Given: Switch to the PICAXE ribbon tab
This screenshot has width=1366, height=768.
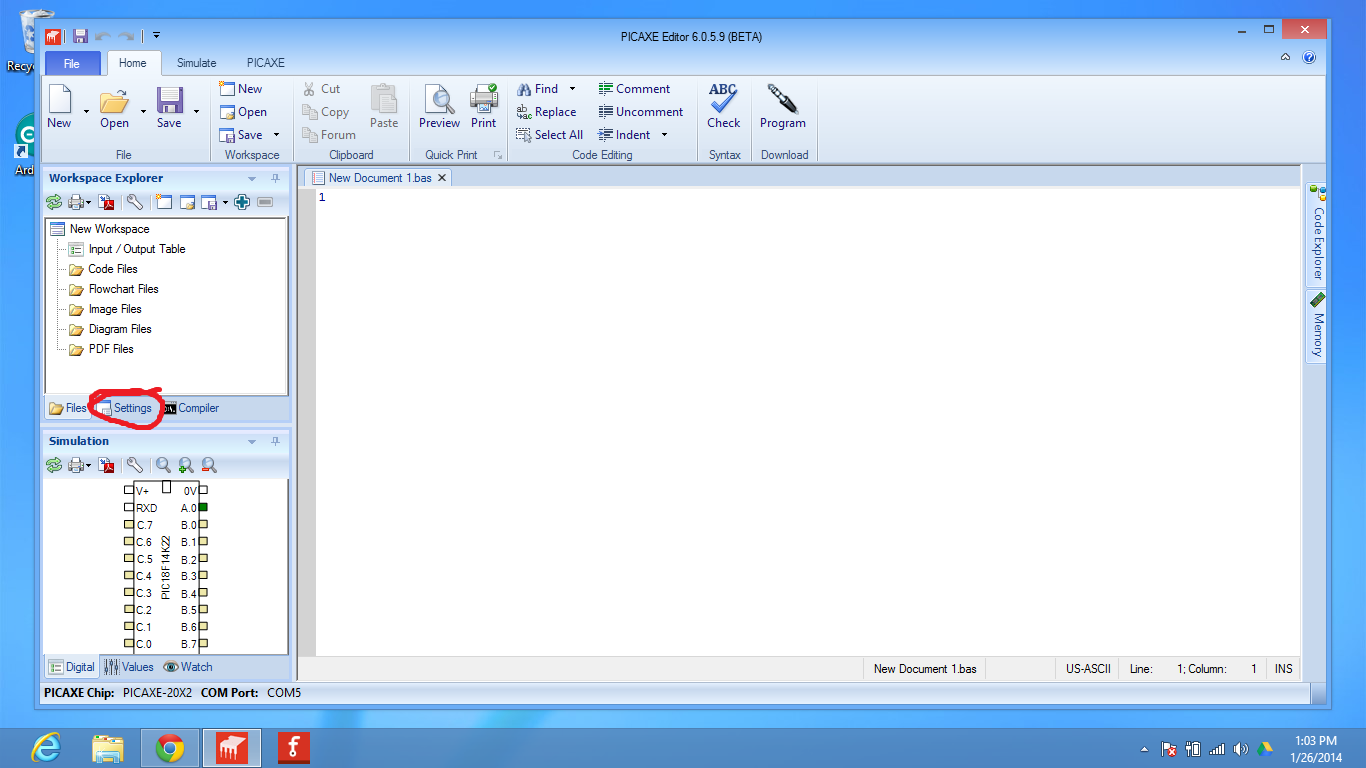Looking at the screenshot, I should tap(264, 62).
